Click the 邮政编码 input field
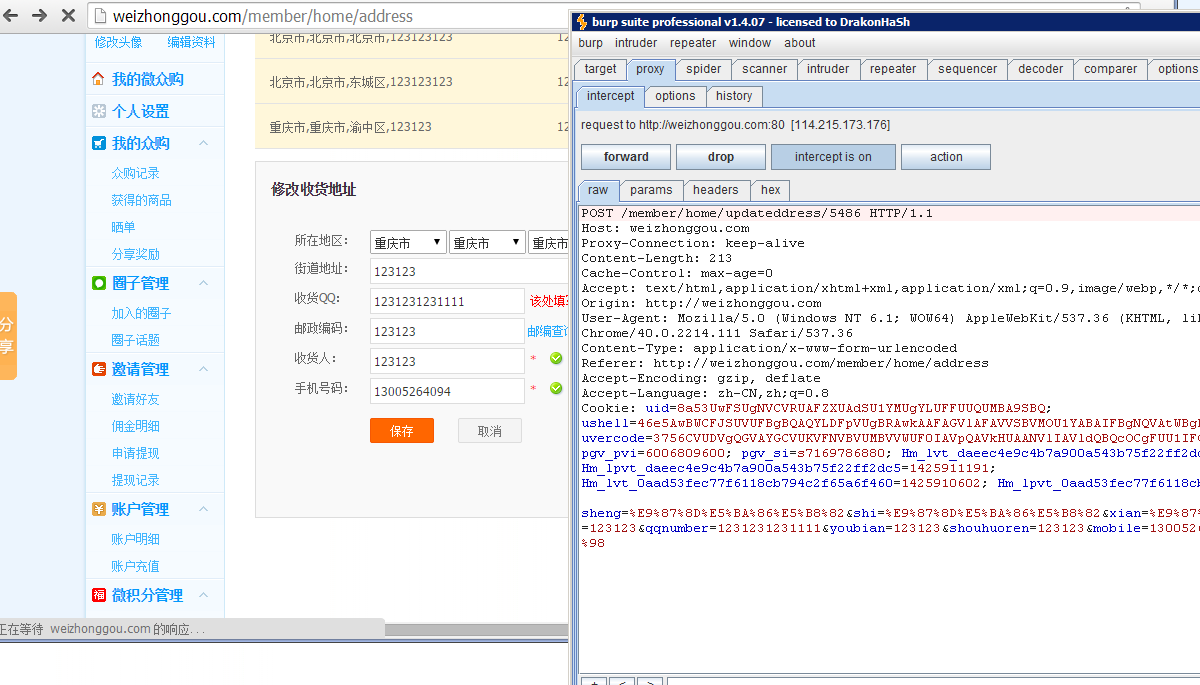The height and width of the screenshot is (685, 1200). tap(447, 331)
